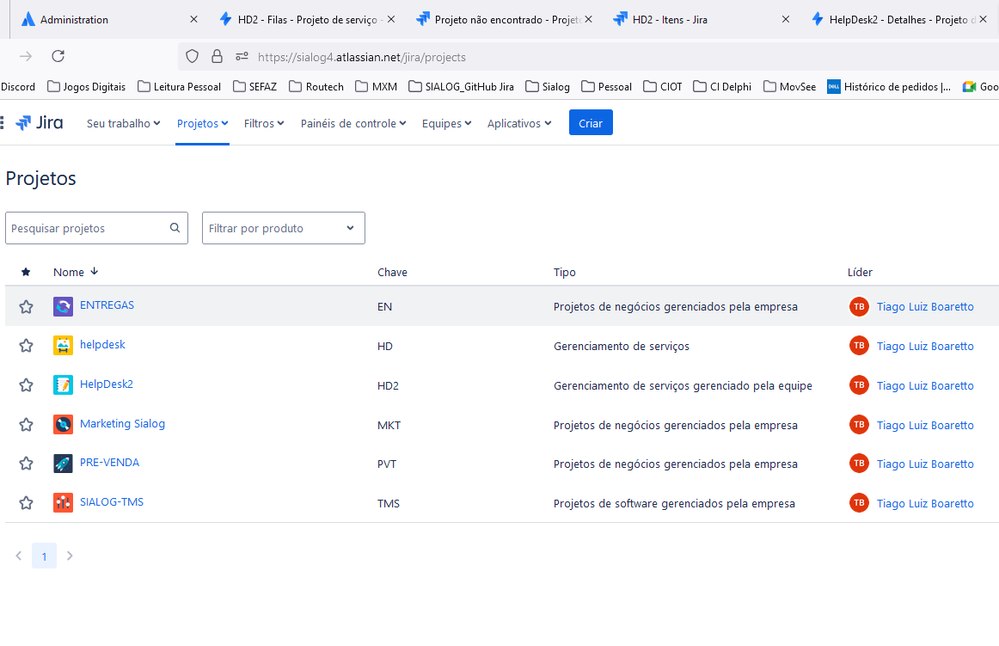Open the Marketing Sialog project link
The width and height of the screenshot is (999, 646).
coord(122,424)
